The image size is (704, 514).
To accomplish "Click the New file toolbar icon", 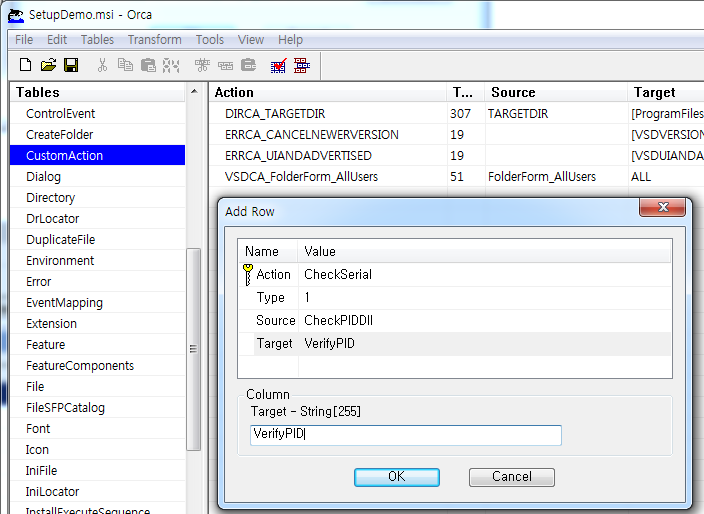I will tap(26, 65).
